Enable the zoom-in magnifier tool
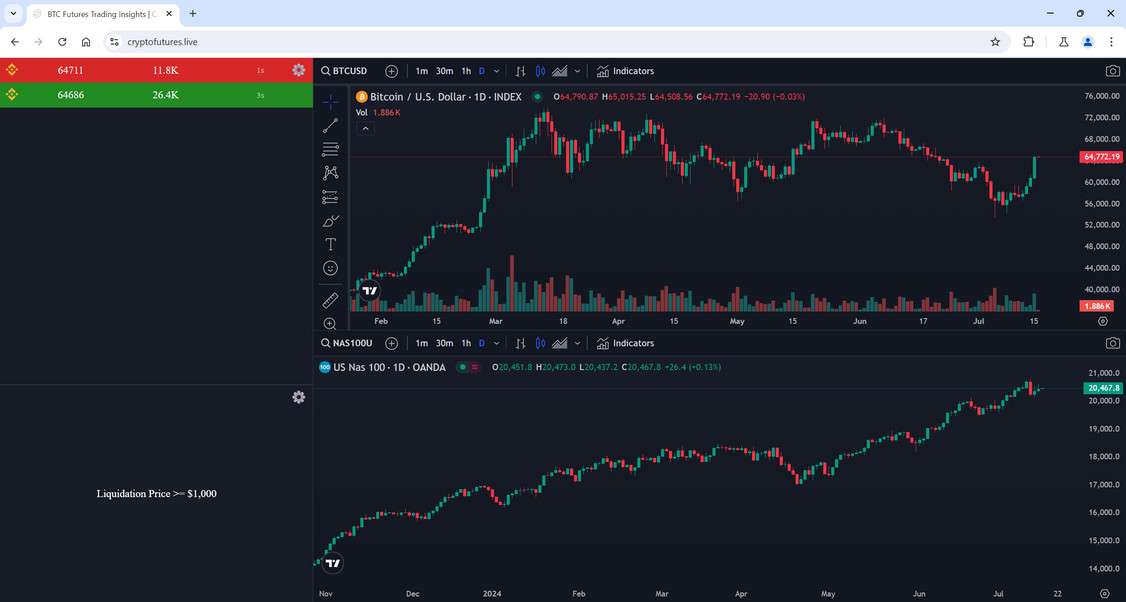Viewport: 1126px width, 602px height. [330, 323]
